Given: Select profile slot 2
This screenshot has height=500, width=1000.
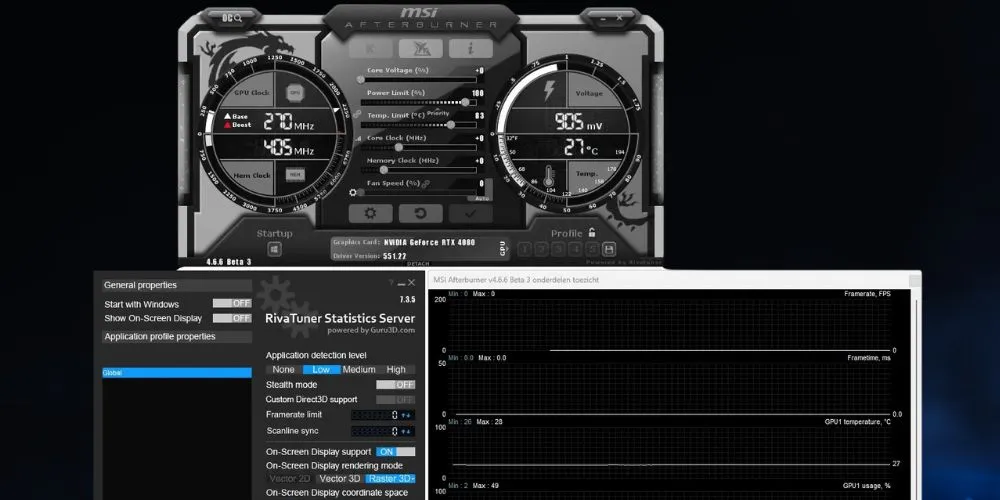Looking at the screenshot, I should (542, 249).
